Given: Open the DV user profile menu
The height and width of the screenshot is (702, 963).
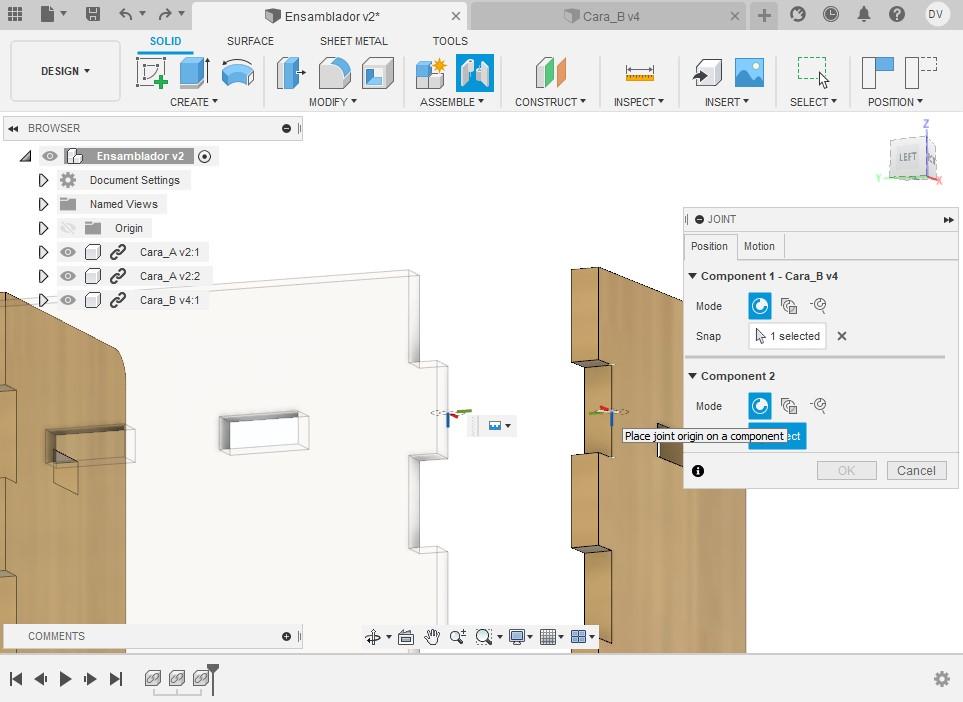Looking at the screenshot, I should 935,14.
